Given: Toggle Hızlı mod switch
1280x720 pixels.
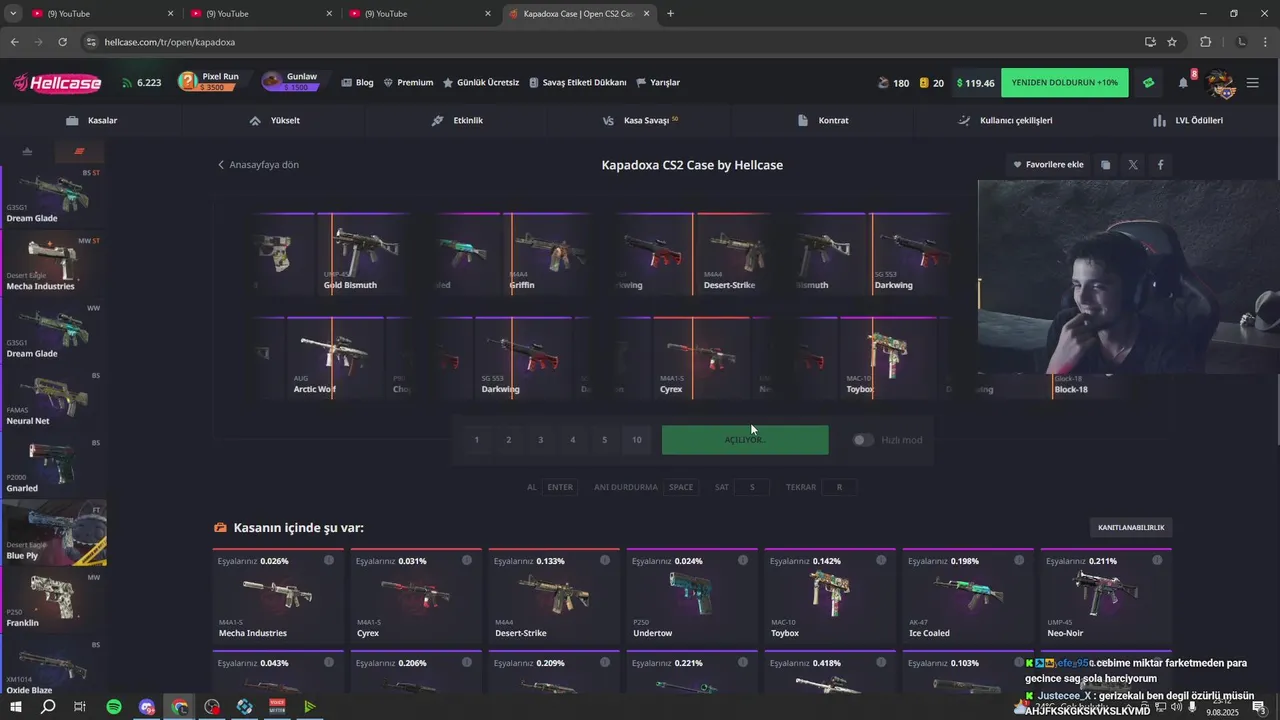Looking at the screenshot, I should pyautogui.click(x=863, y=440).
